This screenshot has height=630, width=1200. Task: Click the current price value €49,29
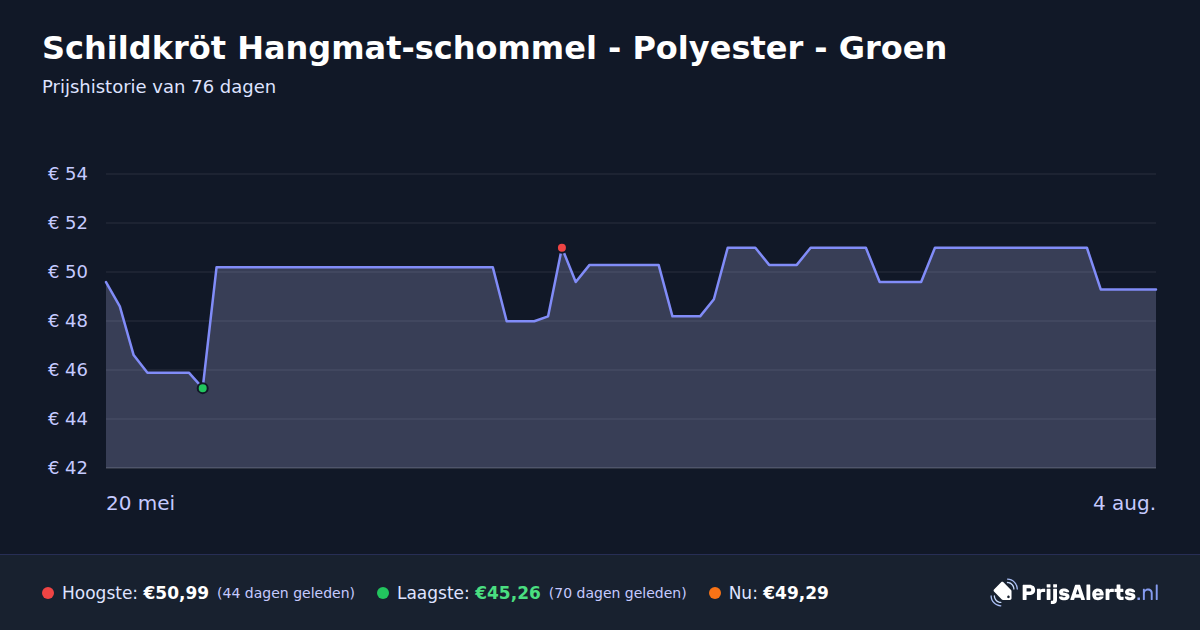(x=796, y=593)
